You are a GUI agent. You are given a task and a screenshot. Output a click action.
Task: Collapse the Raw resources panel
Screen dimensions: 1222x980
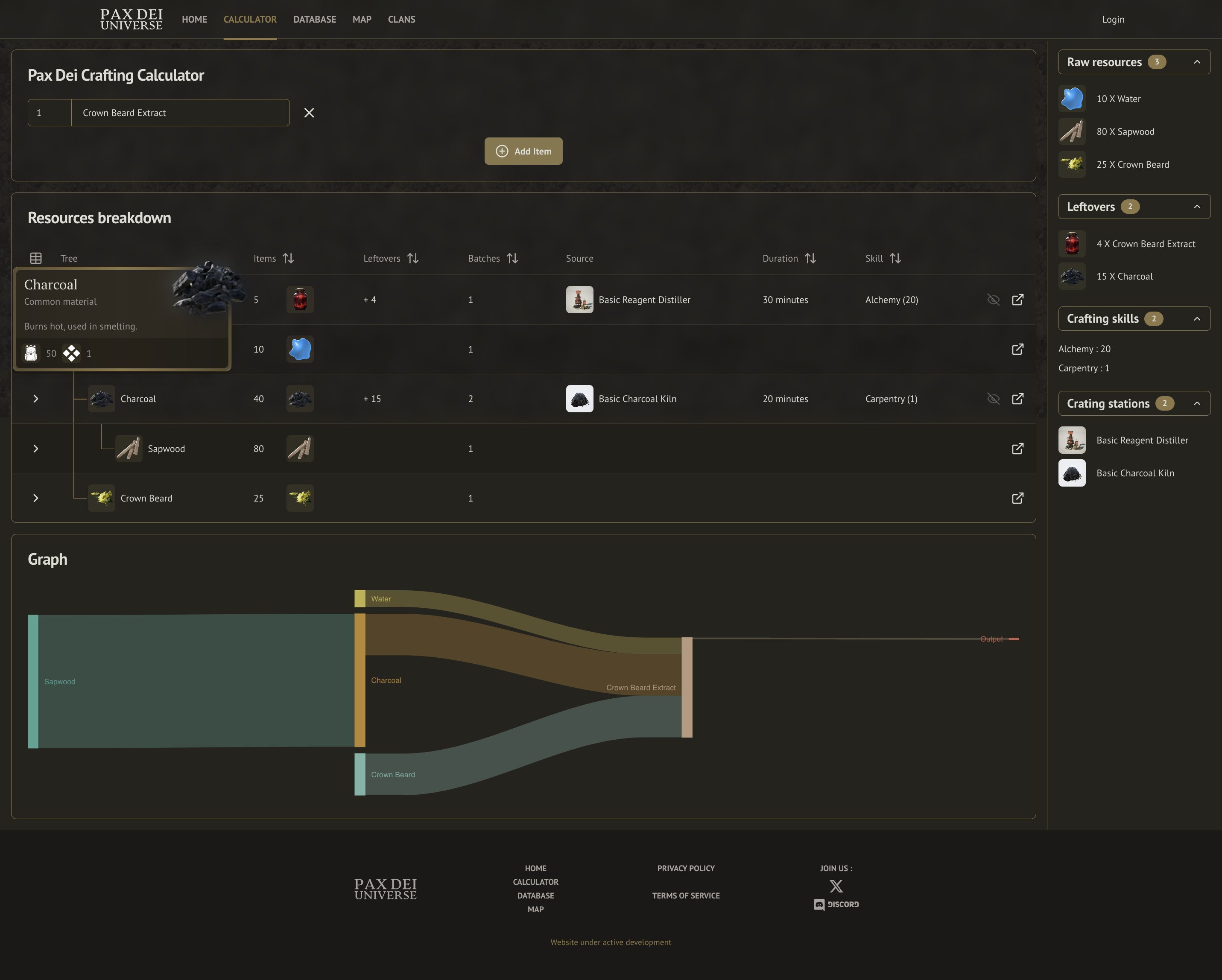tap(1196, 62)
